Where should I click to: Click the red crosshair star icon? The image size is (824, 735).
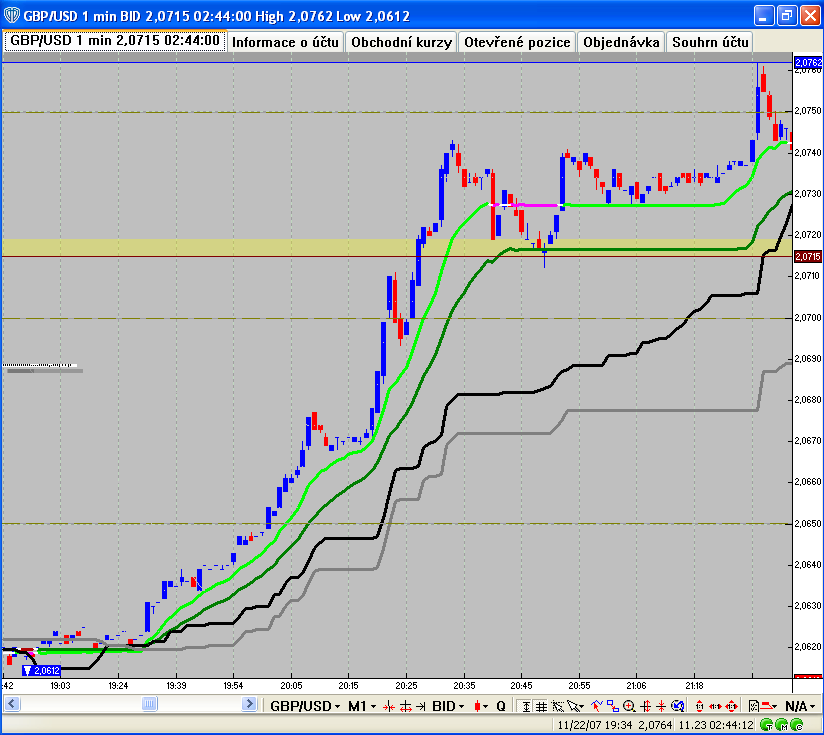point(661,707)
